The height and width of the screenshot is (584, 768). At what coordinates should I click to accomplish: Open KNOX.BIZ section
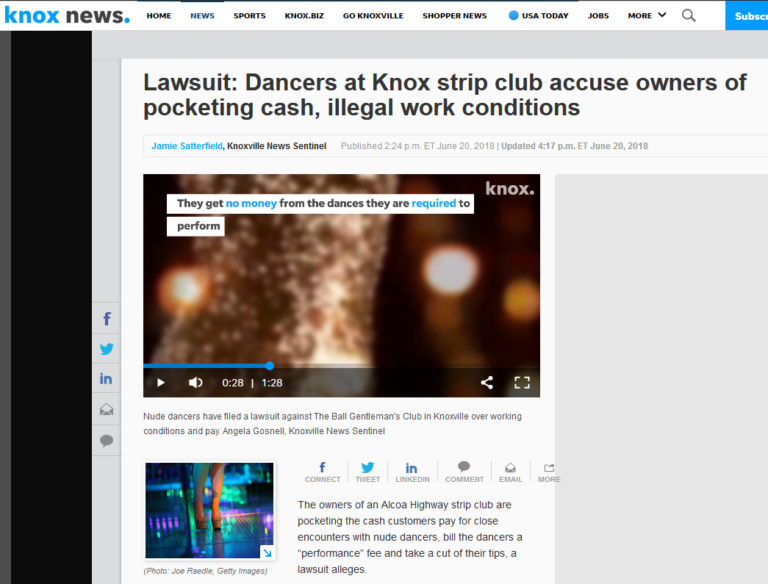point(304,16)
